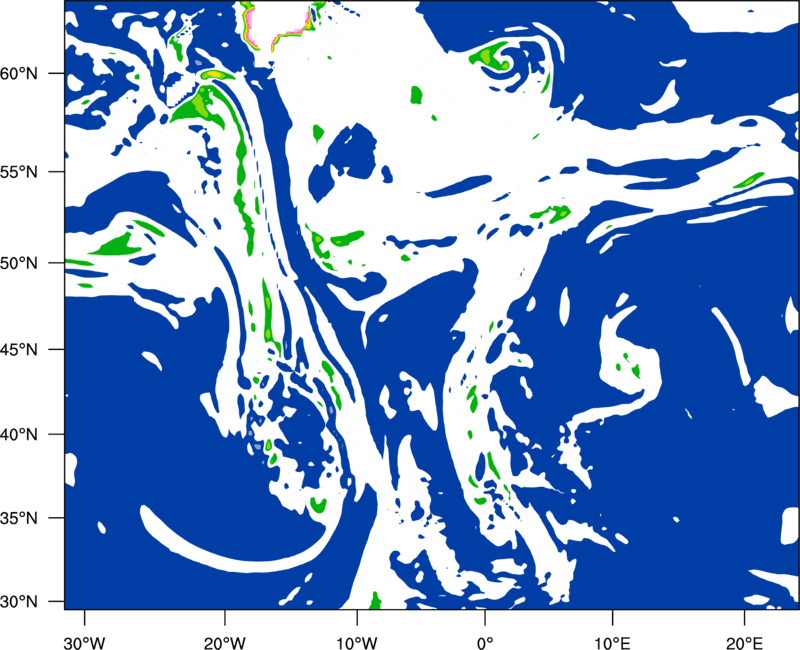Click the 45°N latitude label
This screenshot has width=800, height=650.
point(19,349)
